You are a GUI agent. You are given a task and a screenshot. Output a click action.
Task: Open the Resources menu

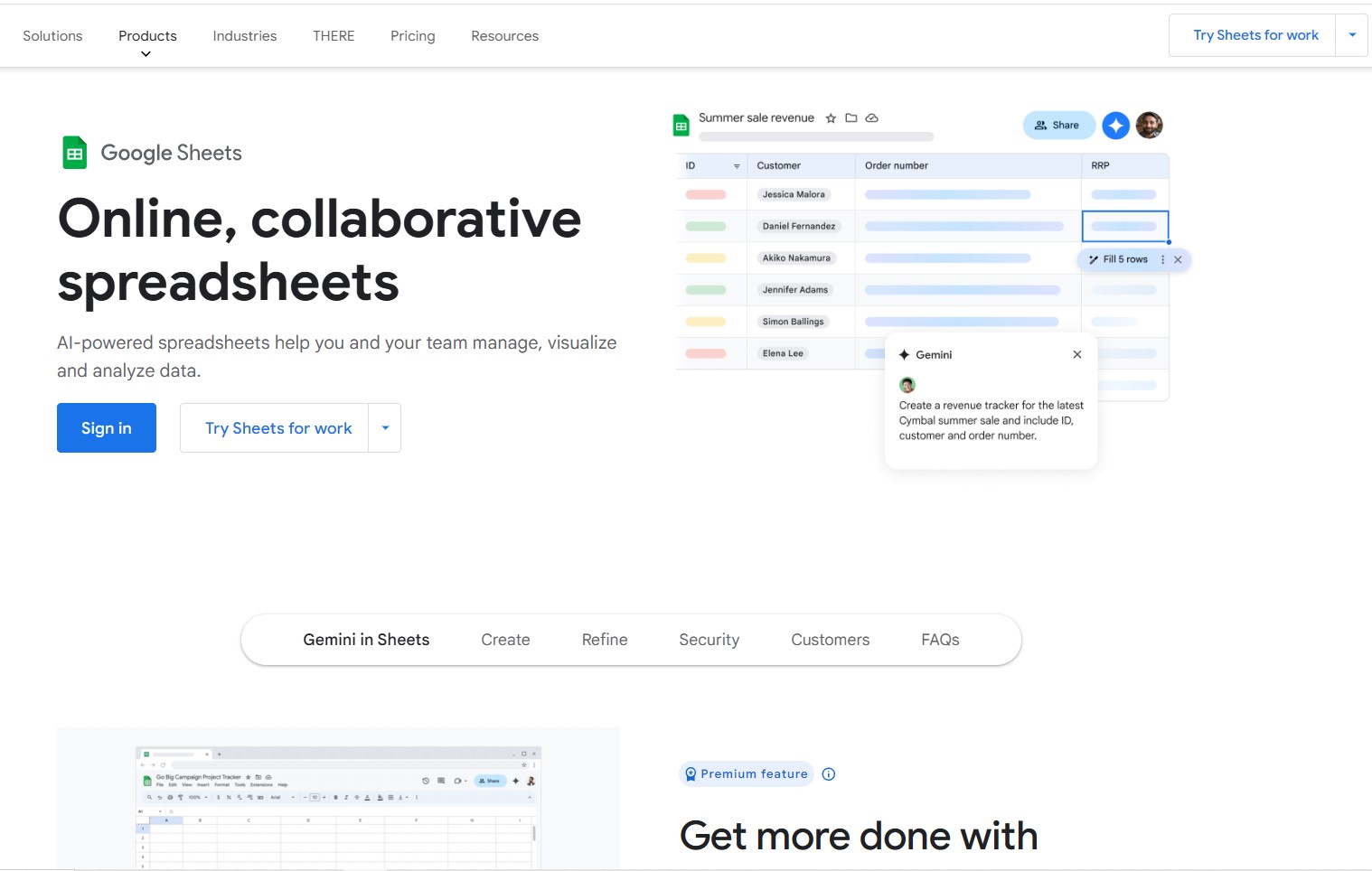click(x=504, y=36)
